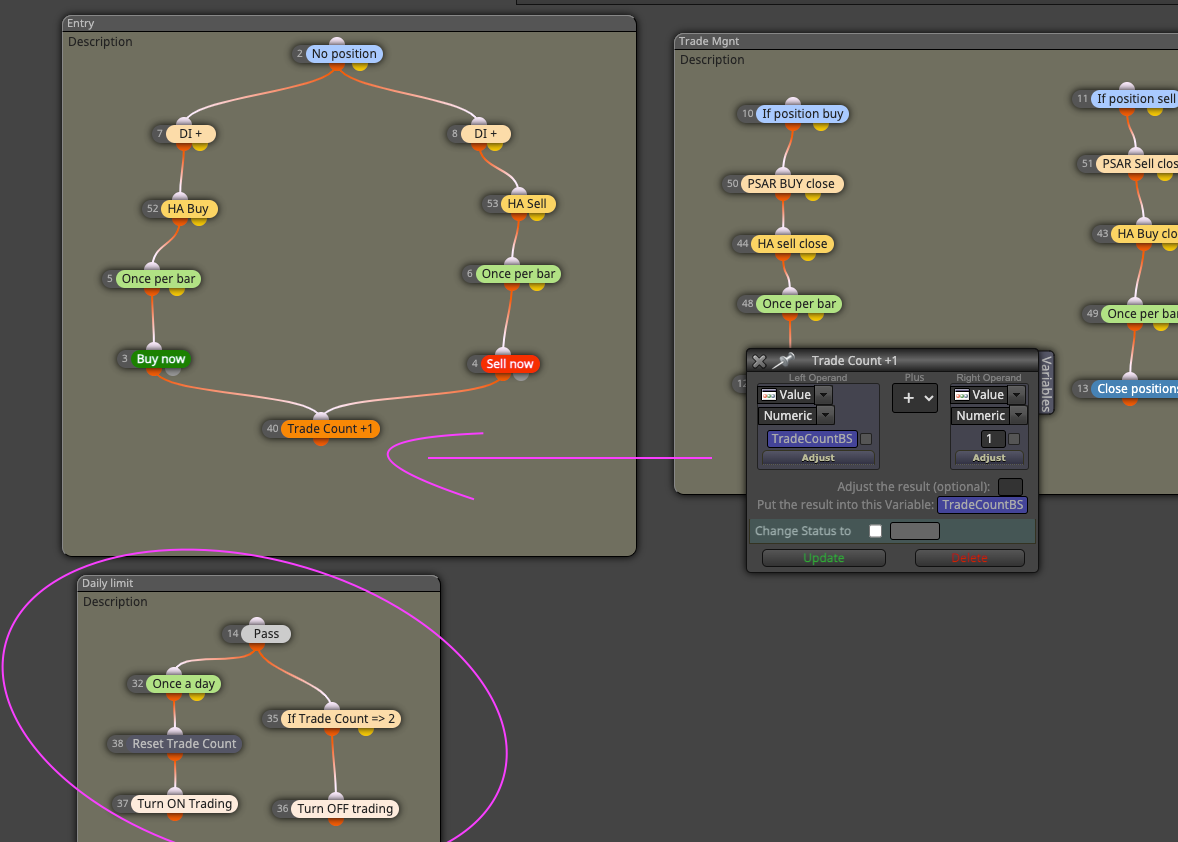Screen dimensions: 1178x842
Task: Select the Reset Trade Count node
Action: pyautogui.click(x=184, y=744)
